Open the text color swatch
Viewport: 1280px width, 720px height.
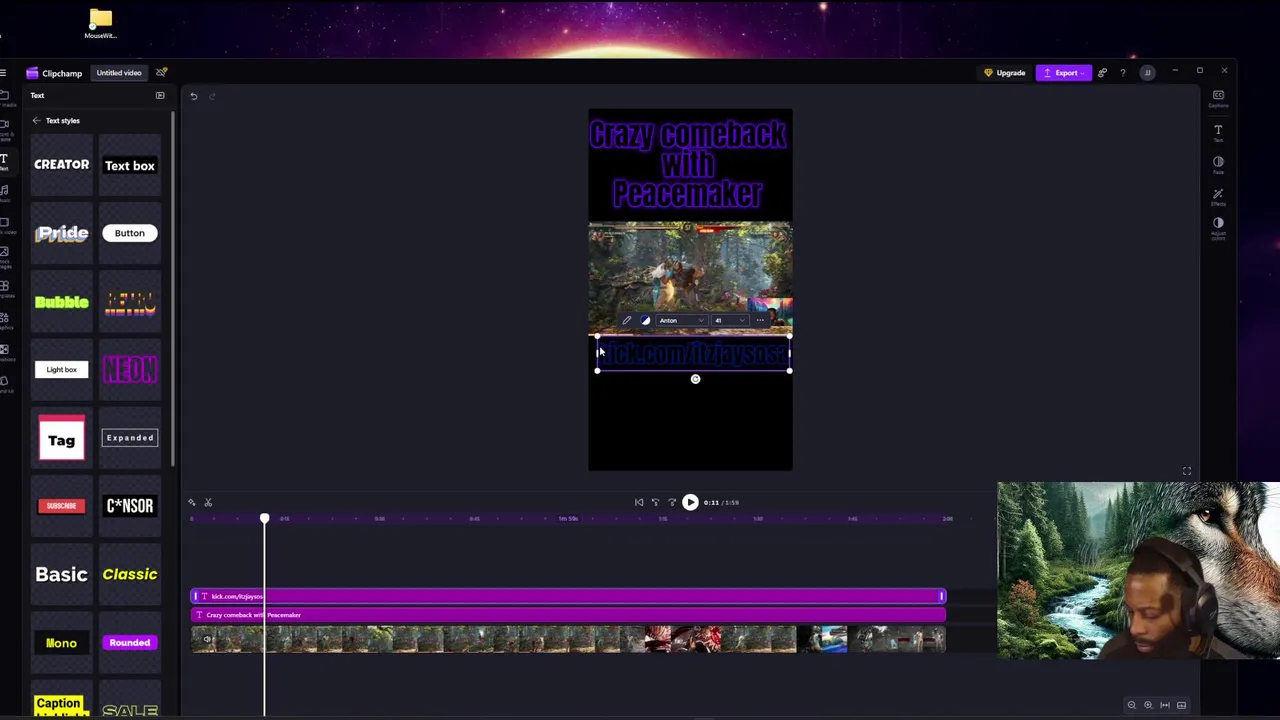645,321
